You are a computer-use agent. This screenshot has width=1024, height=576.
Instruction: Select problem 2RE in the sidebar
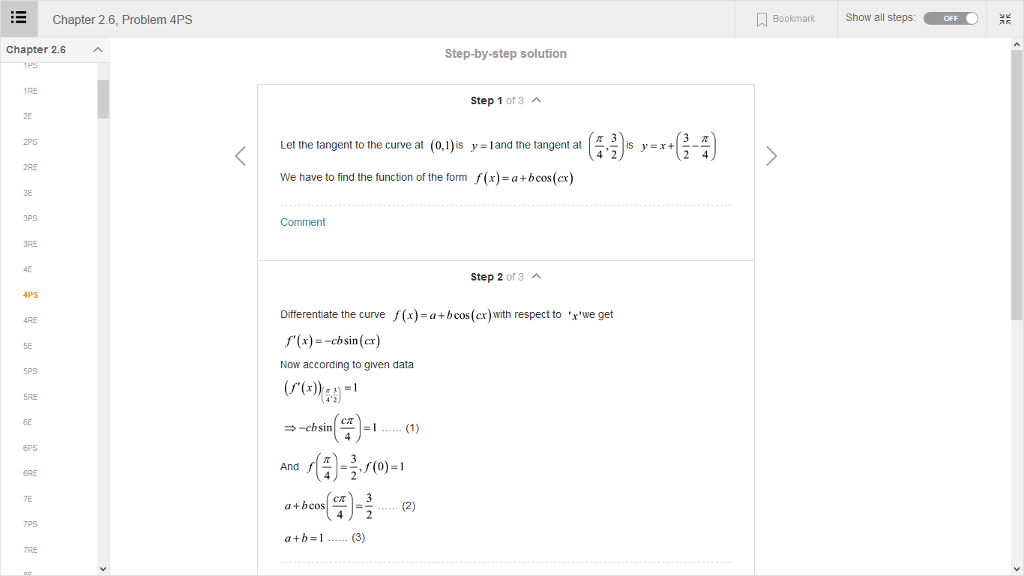coord(29,166)
